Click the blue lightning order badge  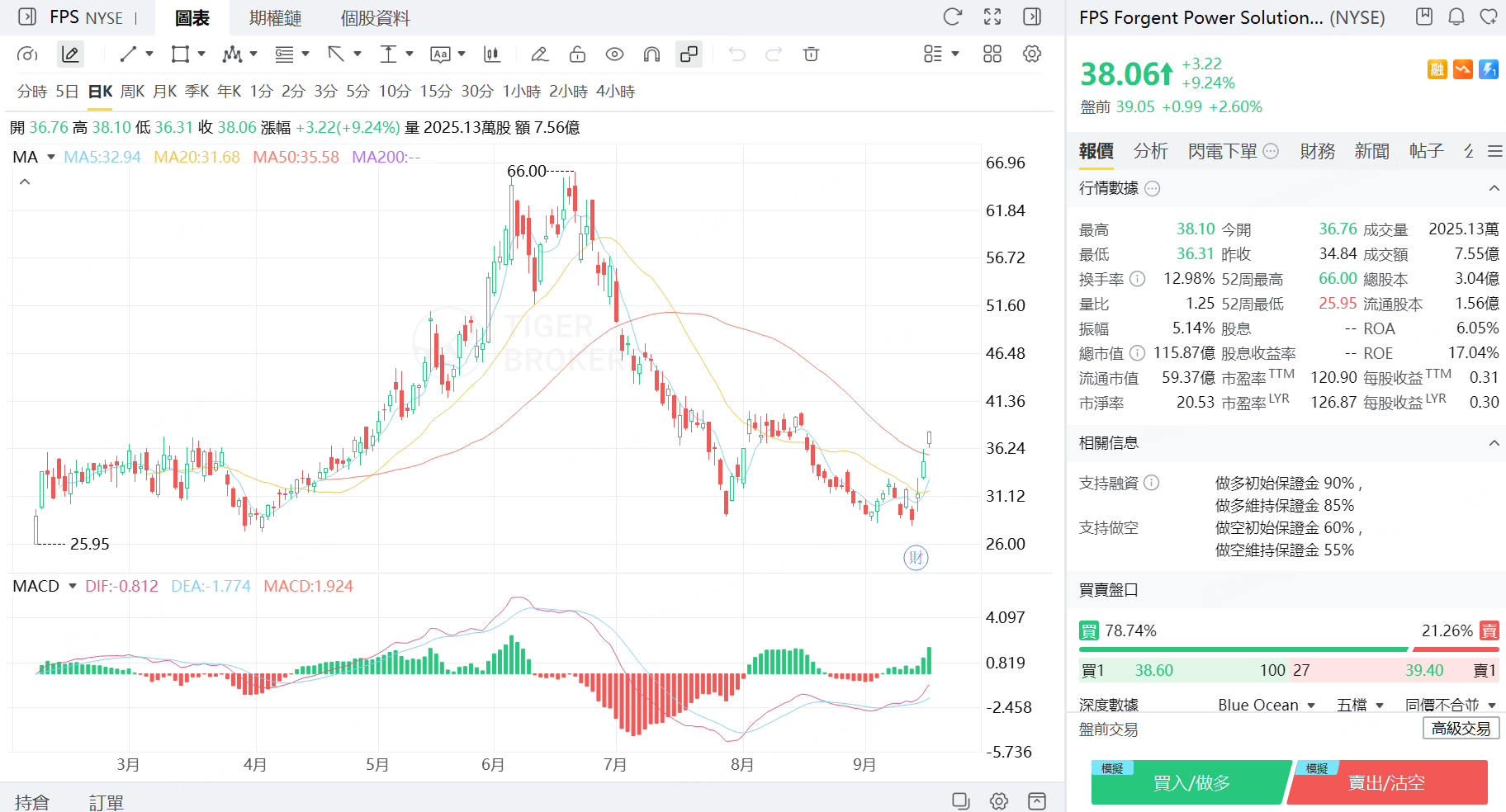tap(1489, 69)
